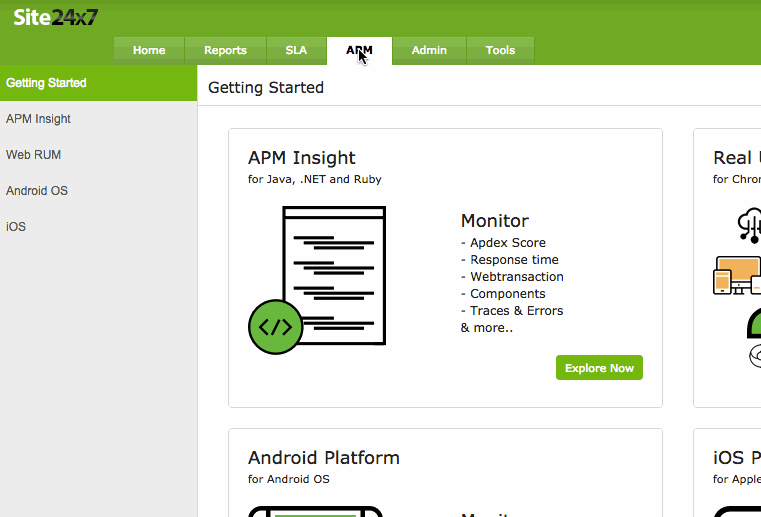Select Android OS in the sidebar
The width and height of the screenshot is (761, 517).
[37, 191]
